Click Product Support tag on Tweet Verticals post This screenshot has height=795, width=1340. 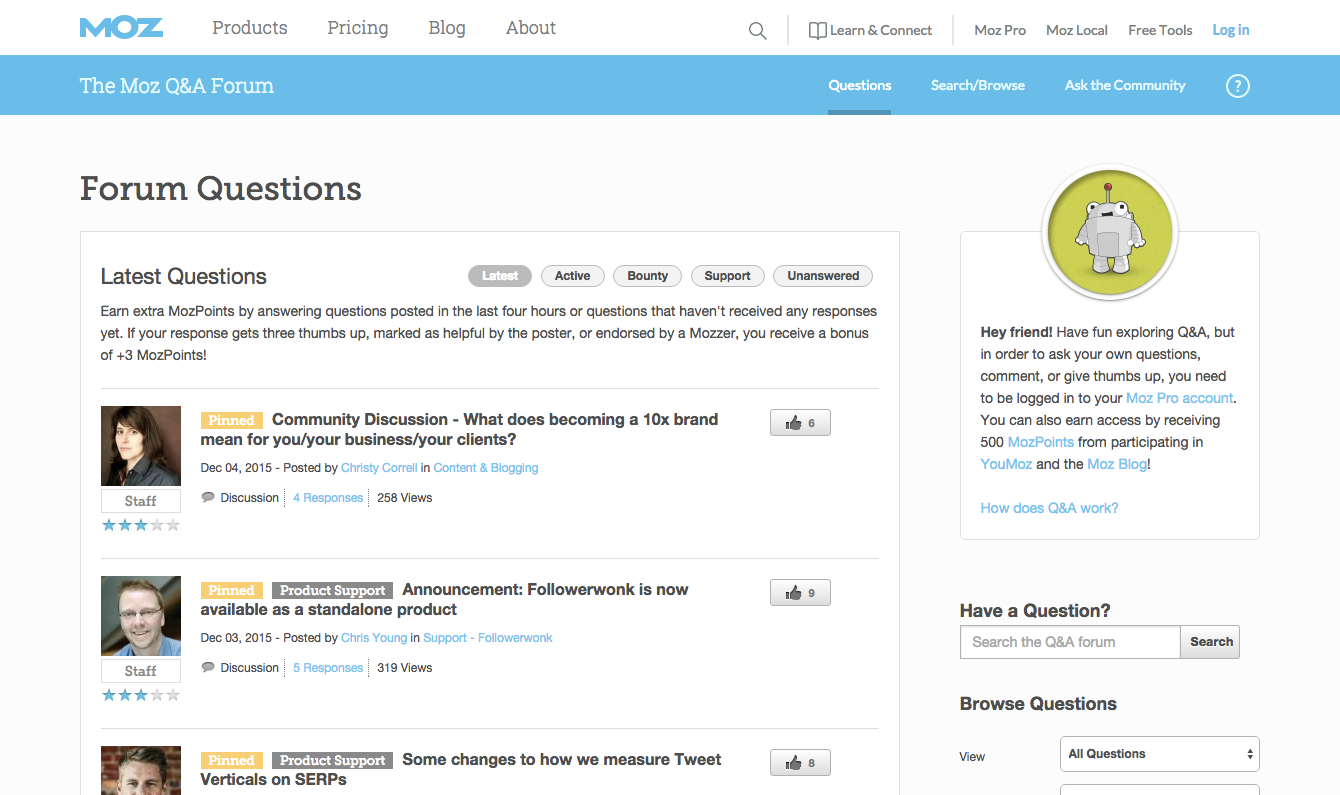(332, 761)
